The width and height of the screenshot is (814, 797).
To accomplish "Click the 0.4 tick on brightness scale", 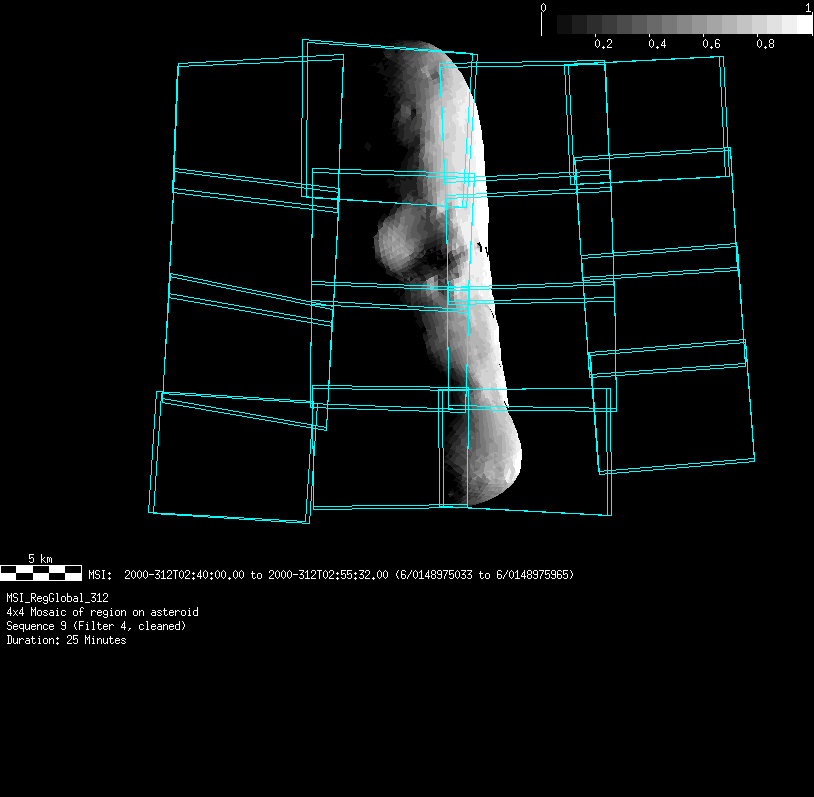I will click(657, 45).
